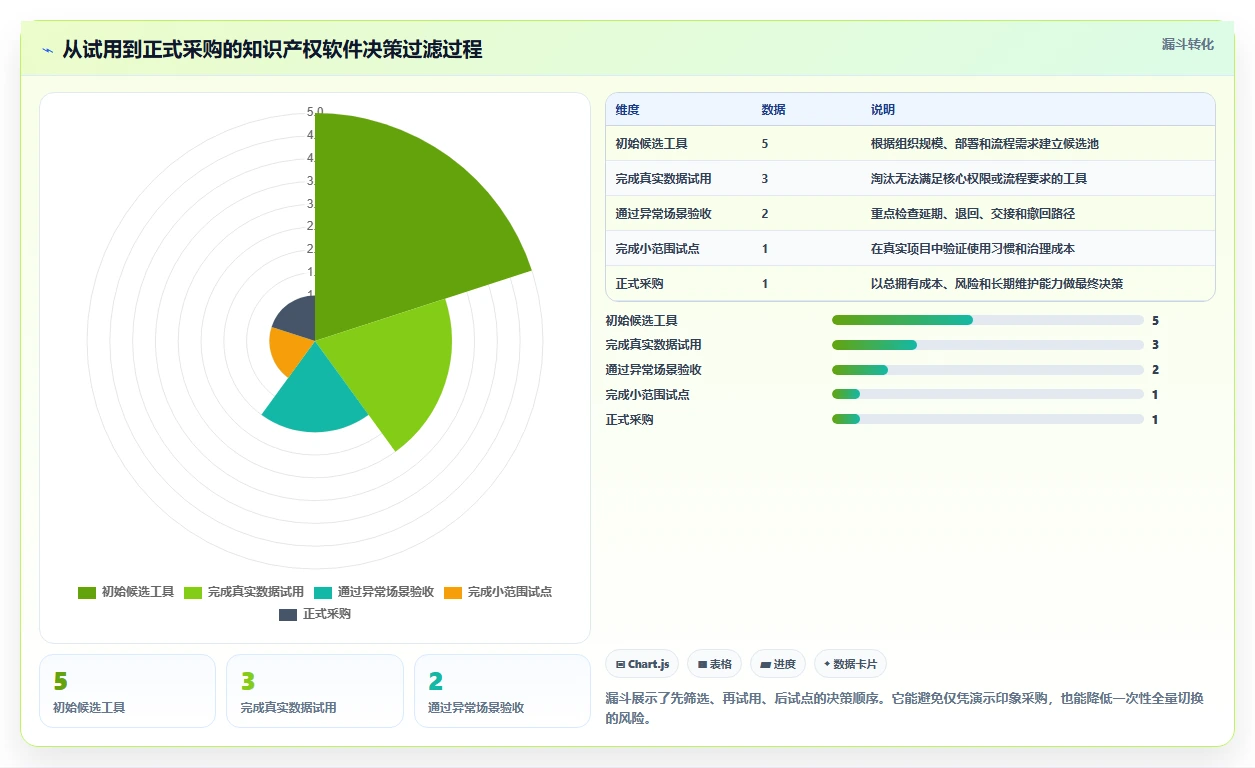The image size is (1255, 768).
Task: Click the 通过异常场景验收 progress bar
Action: point(988,370)
